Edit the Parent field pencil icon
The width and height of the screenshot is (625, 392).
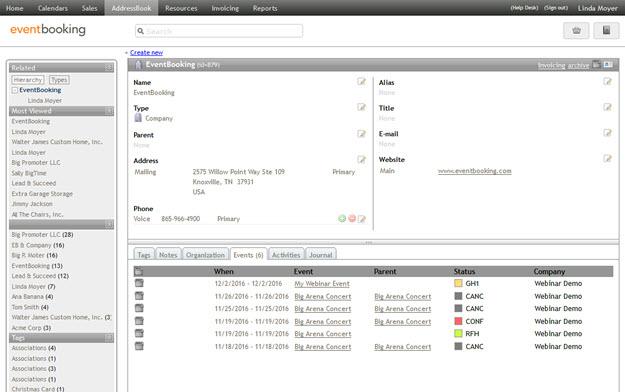tap(361, 134)
